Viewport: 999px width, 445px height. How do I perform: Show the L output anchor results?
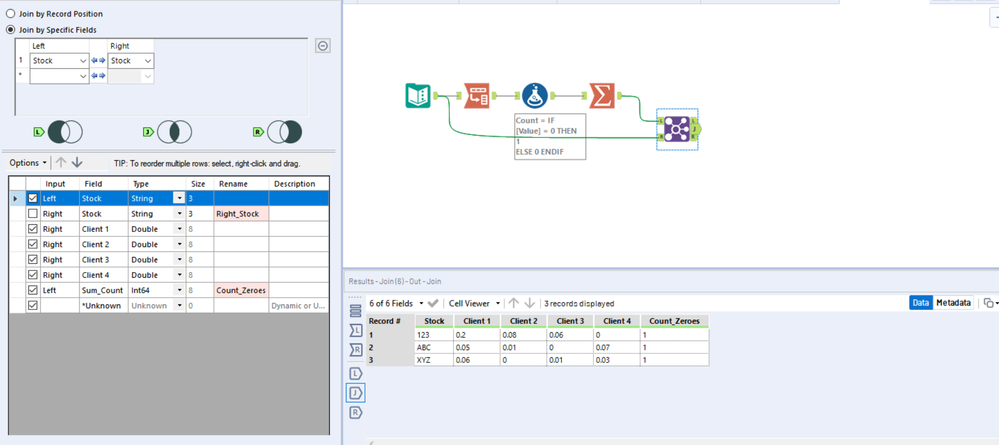[x=356, y=374]
